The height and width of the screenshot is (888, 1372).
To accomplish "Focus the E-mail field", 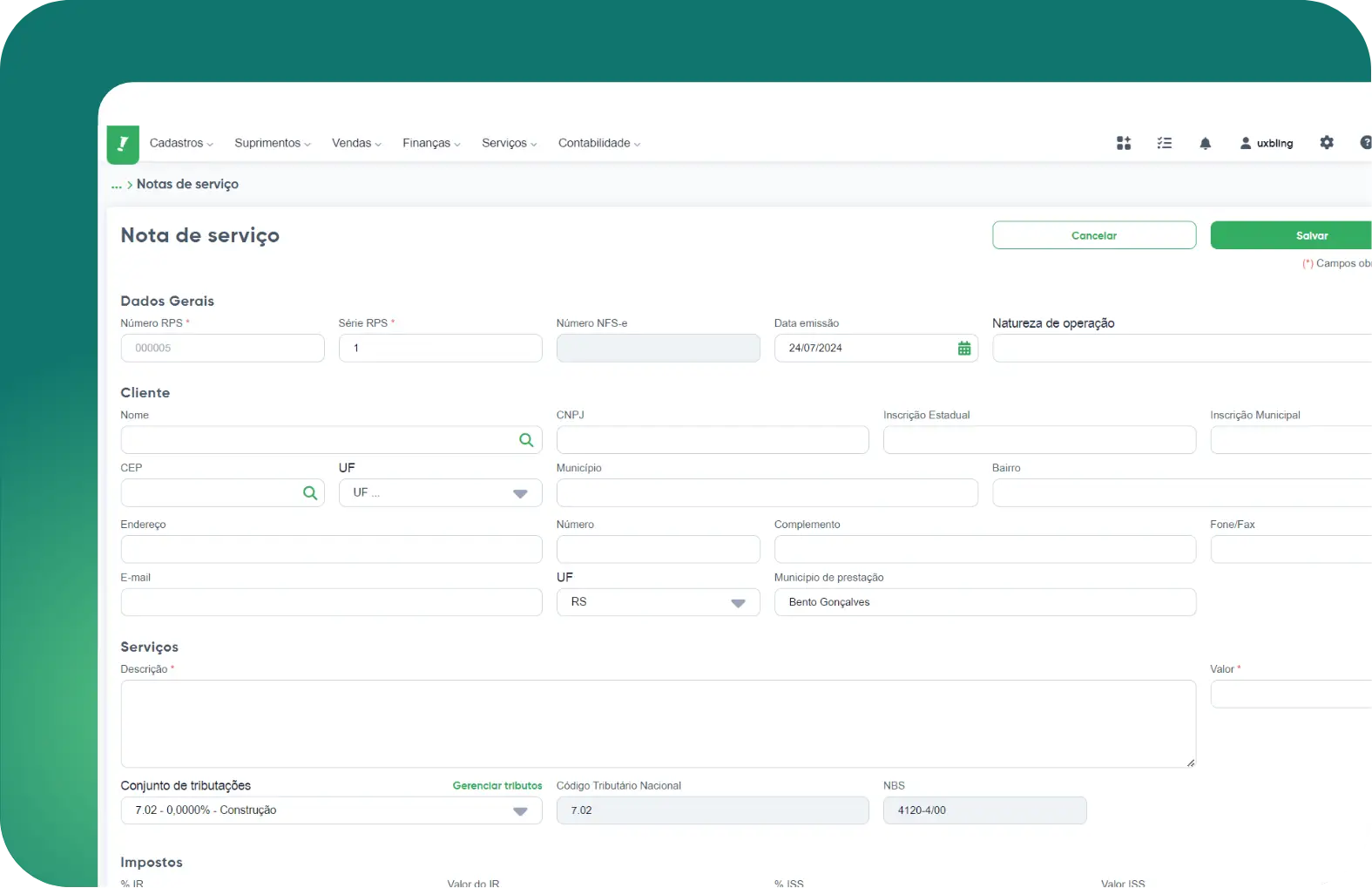I will [x=332, y=602].
